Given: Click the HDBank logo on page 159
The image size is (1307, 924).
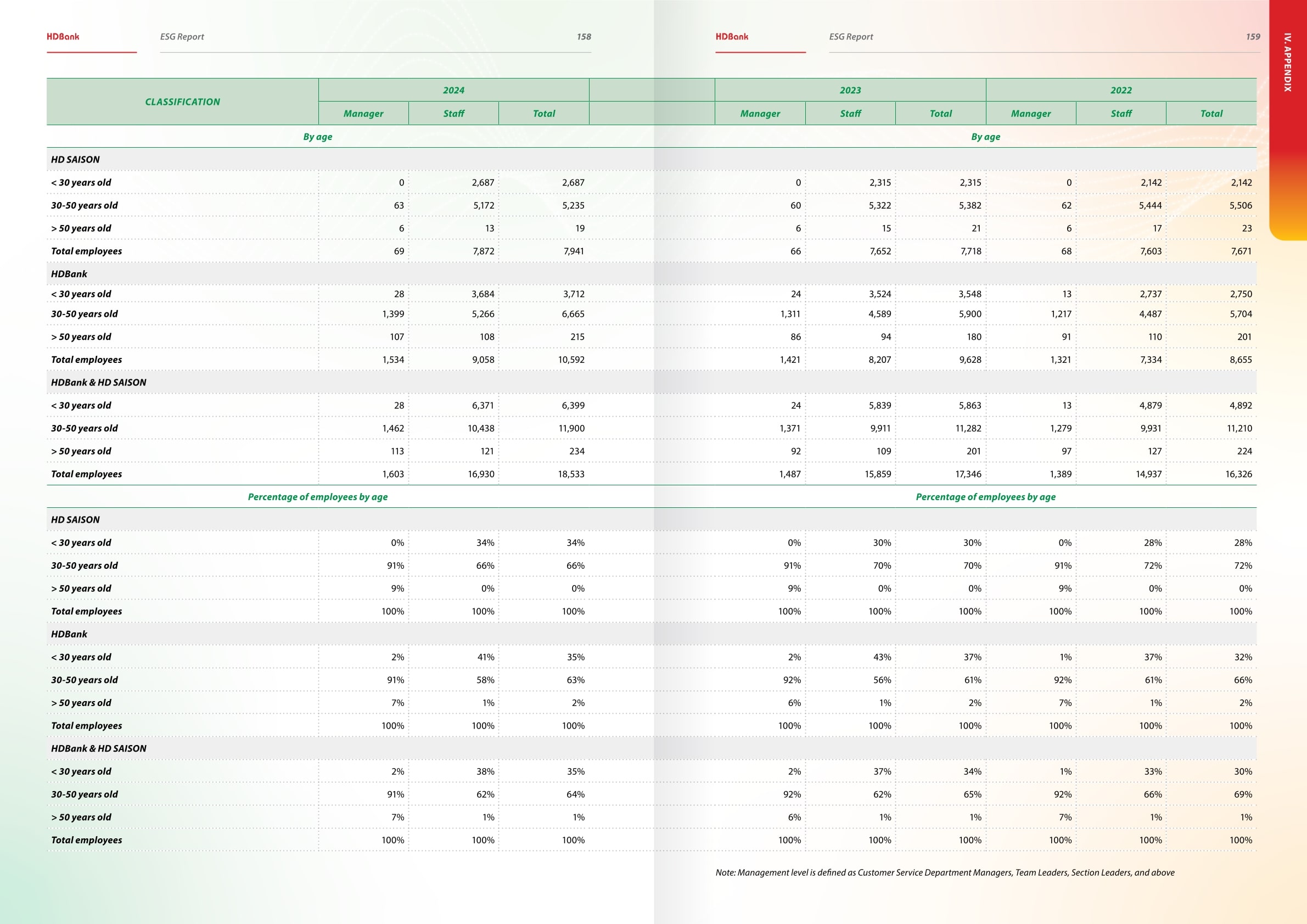Looking at the screenshot, I should (732, 36).
